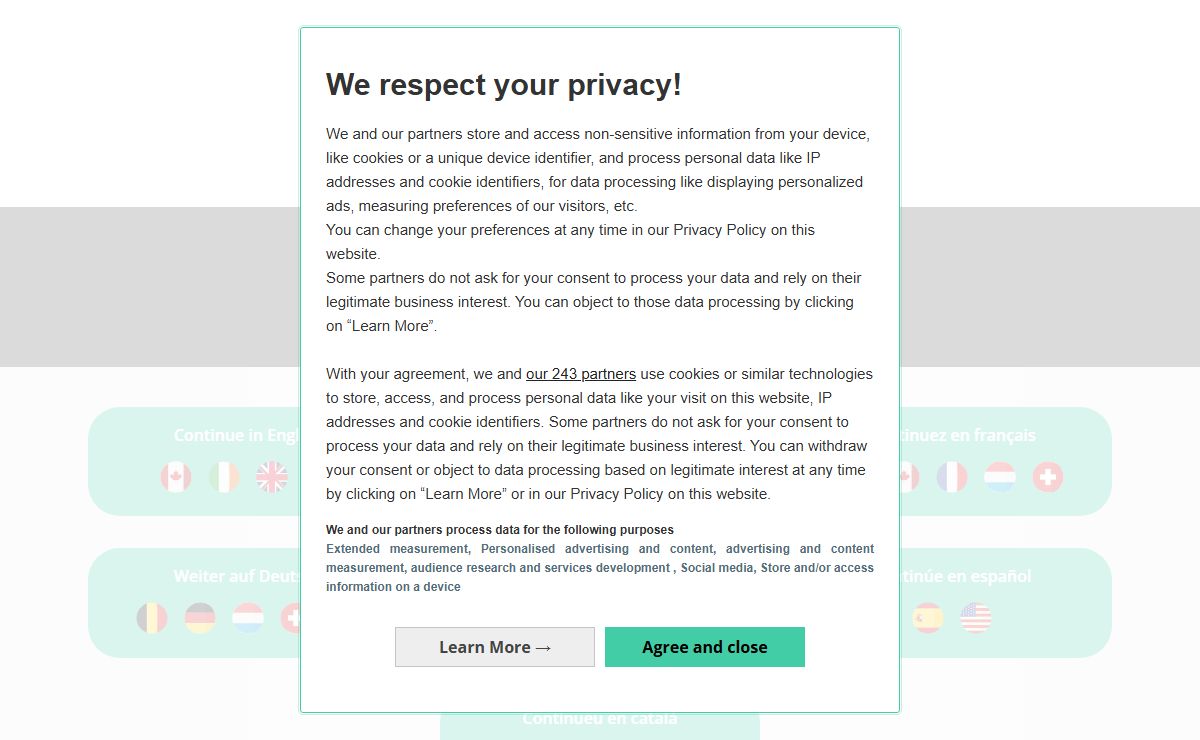Click the Luxembourg flag in the Deutsch panel
Image resolution: width=1200 pixels, height=740 pixels.
[248, 618]
